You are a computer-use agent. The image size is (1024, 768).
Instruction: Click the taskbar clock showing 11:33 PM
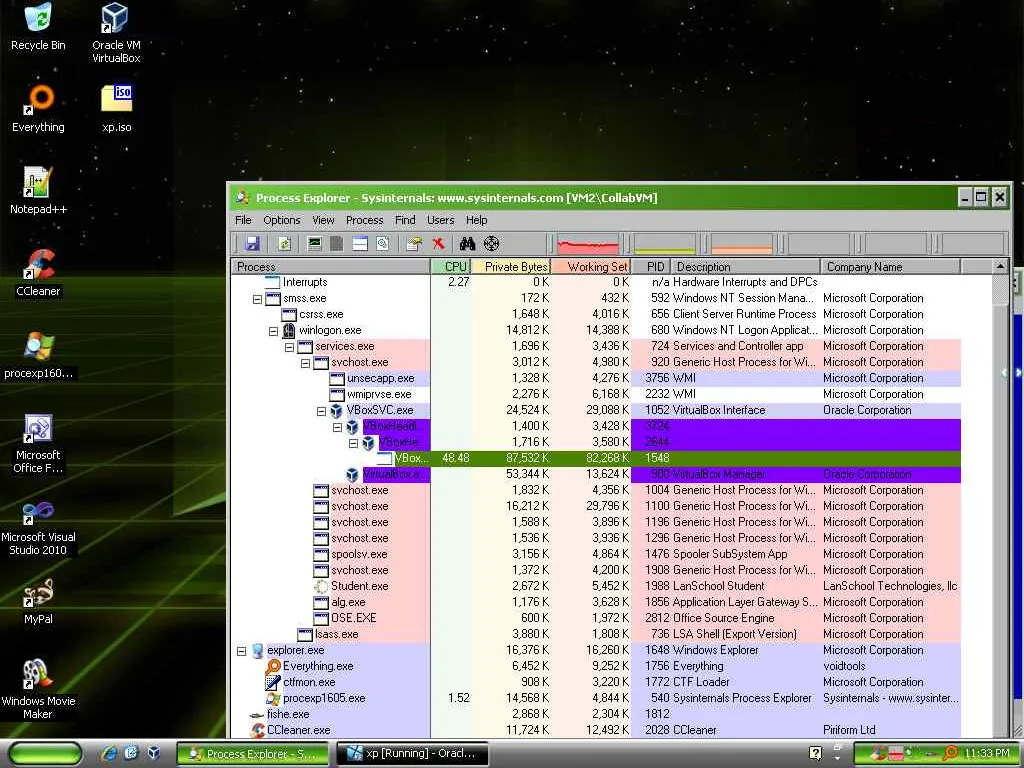point(986,754)
